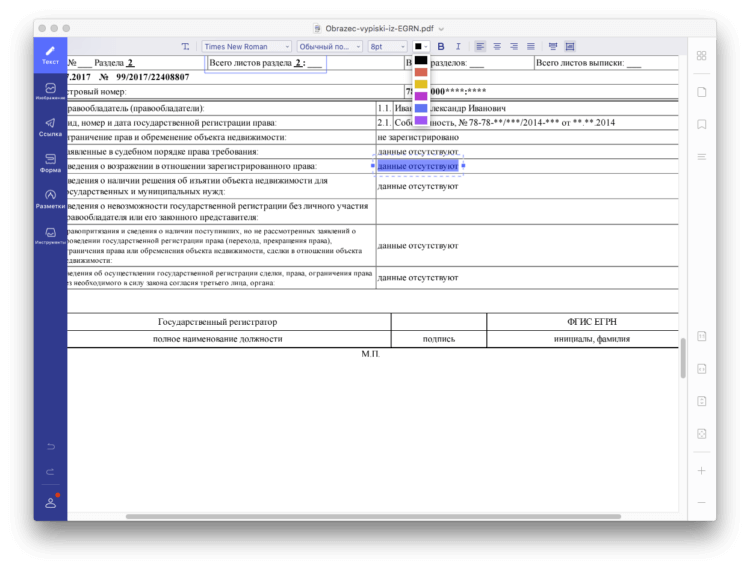This screenshot has height=569, width=750.
Task: Choose the red color swatch
Action: [x=421, y=72]
